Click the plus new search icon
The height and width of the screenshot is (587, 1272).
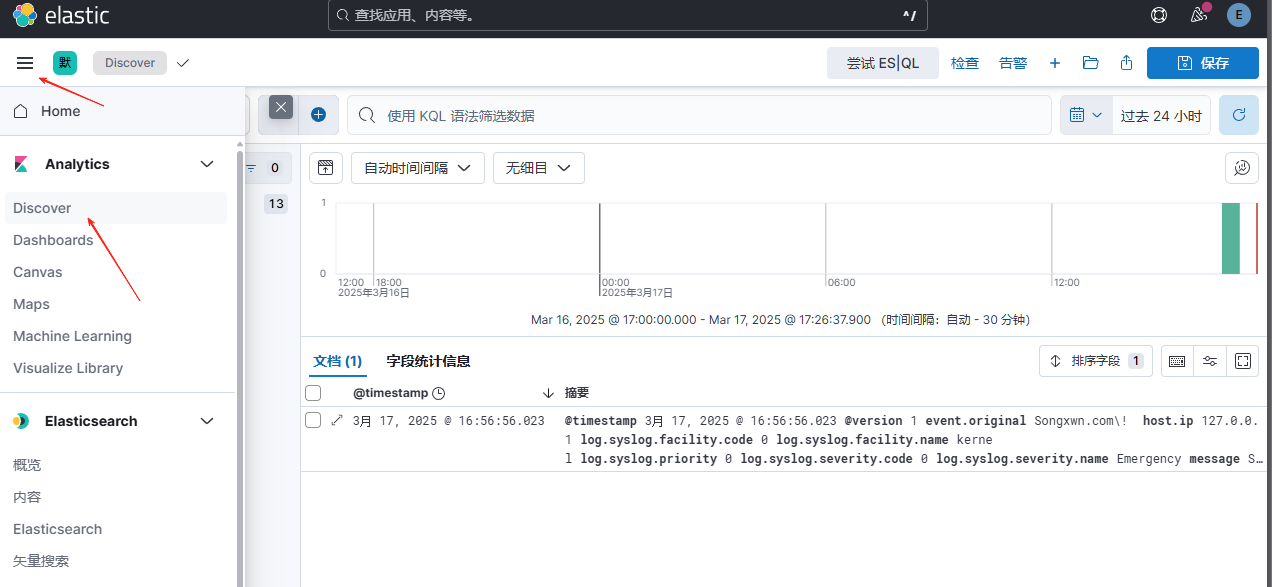tap(1055, 63)
